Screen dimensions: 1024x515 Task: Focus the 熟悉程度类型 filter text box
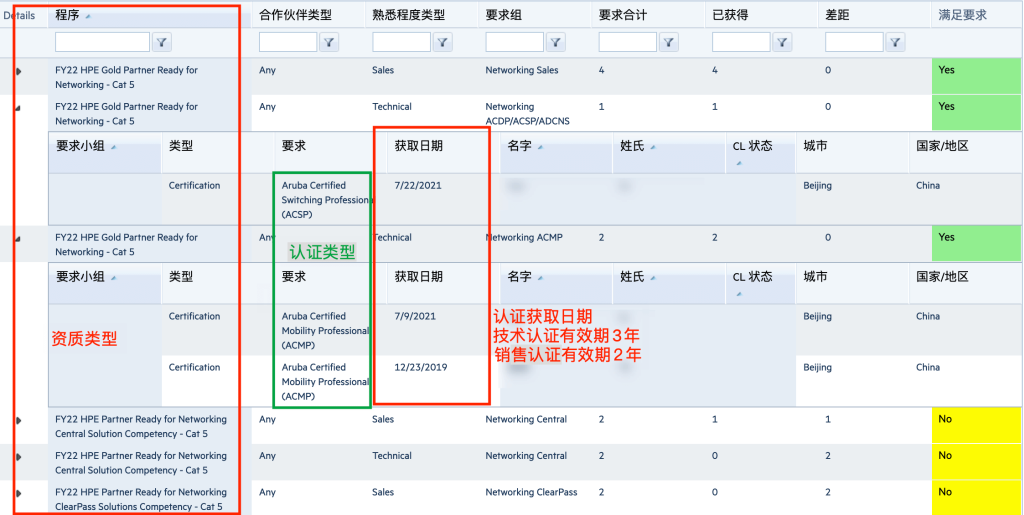tap(402, 42)
